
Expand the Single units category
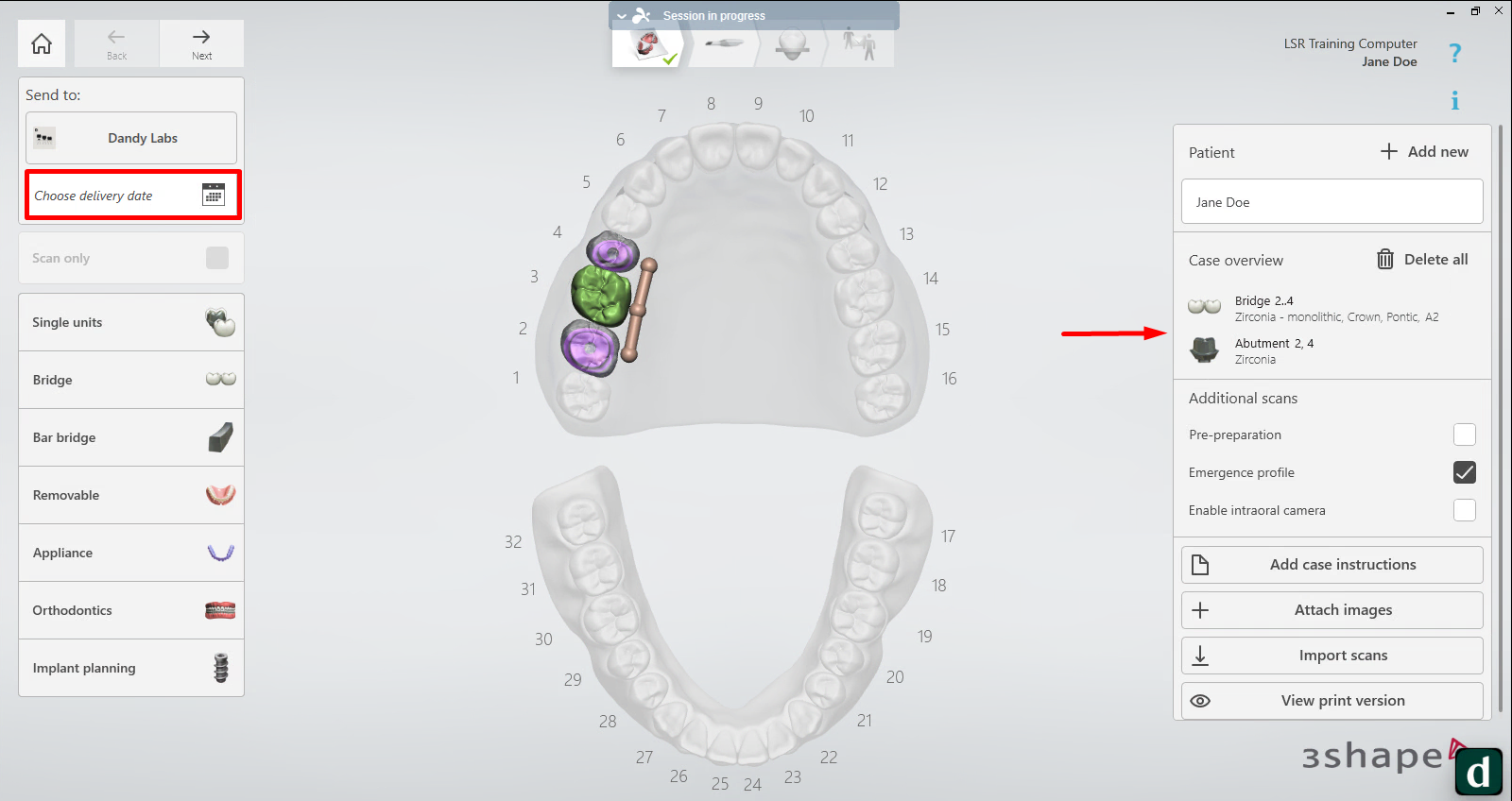(131, 322)
